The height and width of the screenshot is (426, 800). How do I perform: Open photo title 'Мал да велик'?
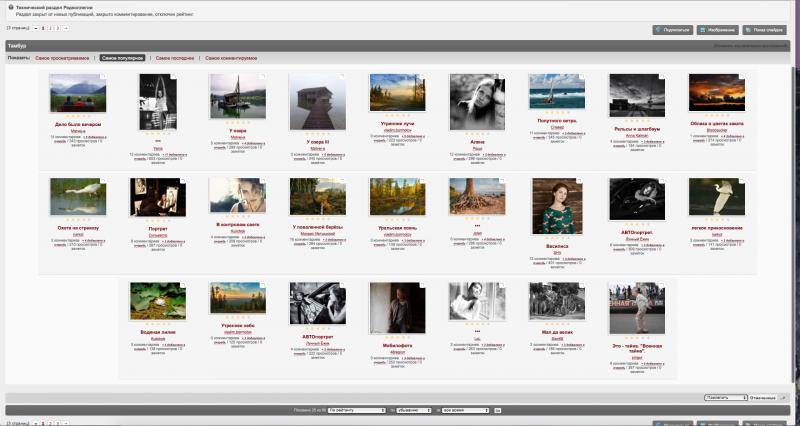tap(557, 332)
